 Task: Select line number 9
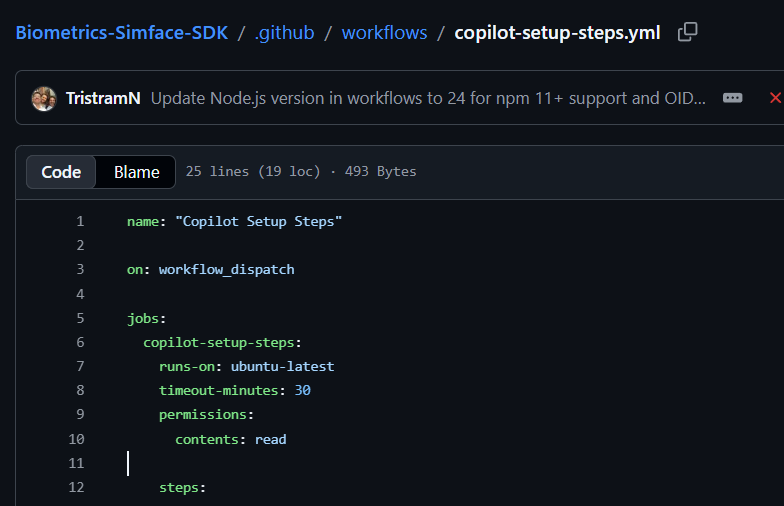point(80,414)
